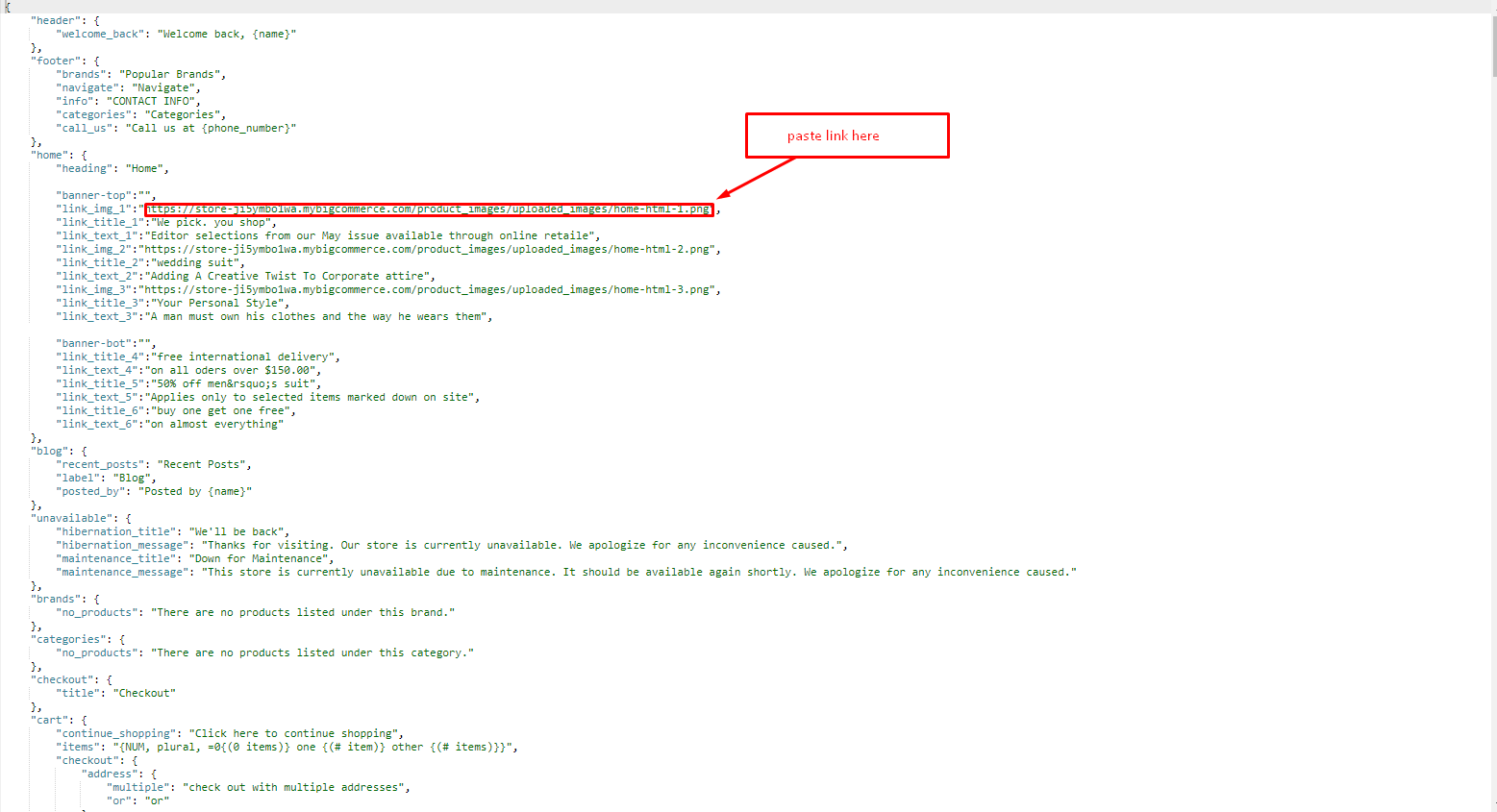Click the "title": "Checkout" line

115,693
